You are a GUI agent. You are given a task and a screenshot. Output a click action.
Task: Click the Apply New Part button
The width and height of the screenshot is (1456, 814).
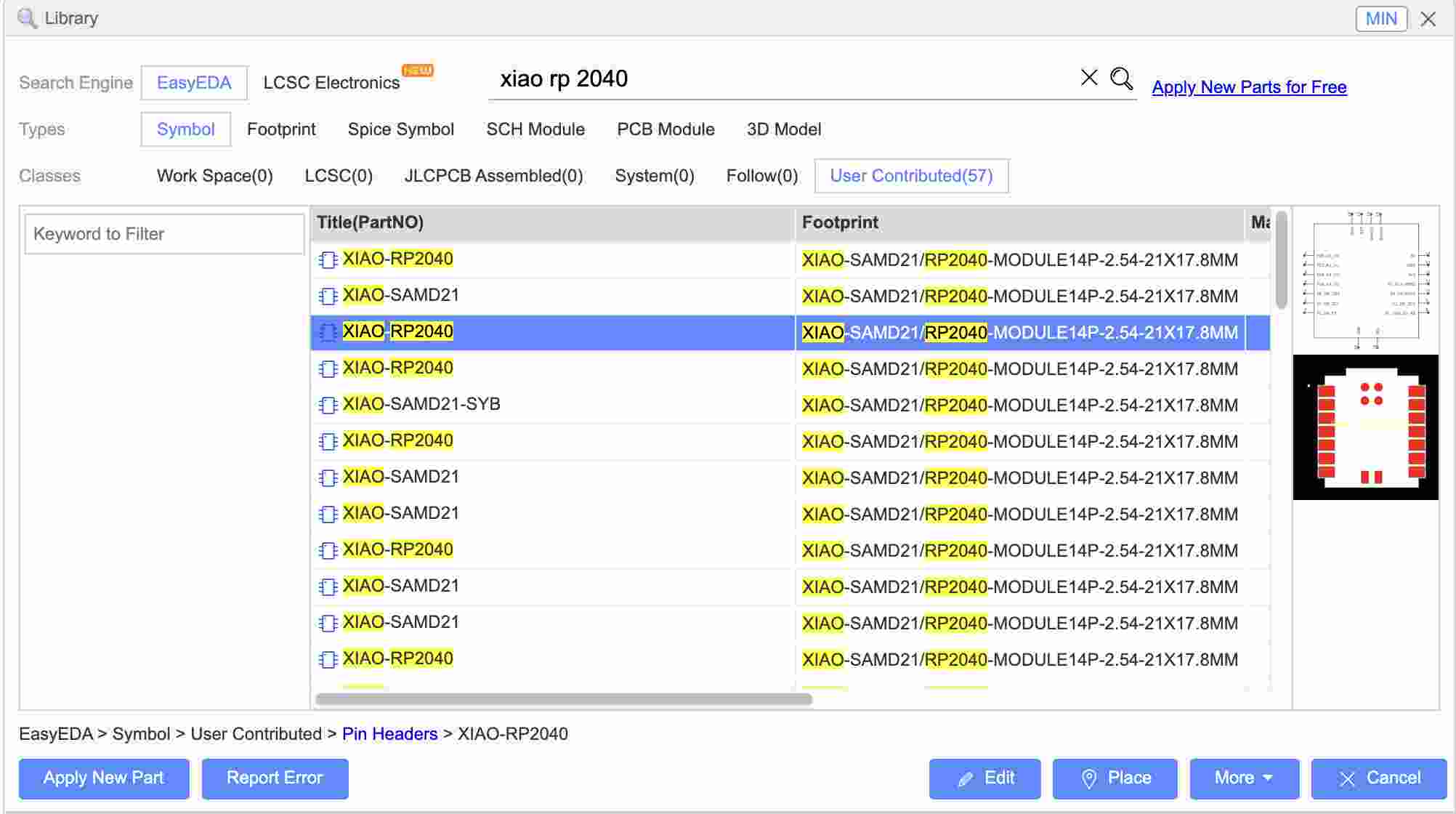point(104,778)
